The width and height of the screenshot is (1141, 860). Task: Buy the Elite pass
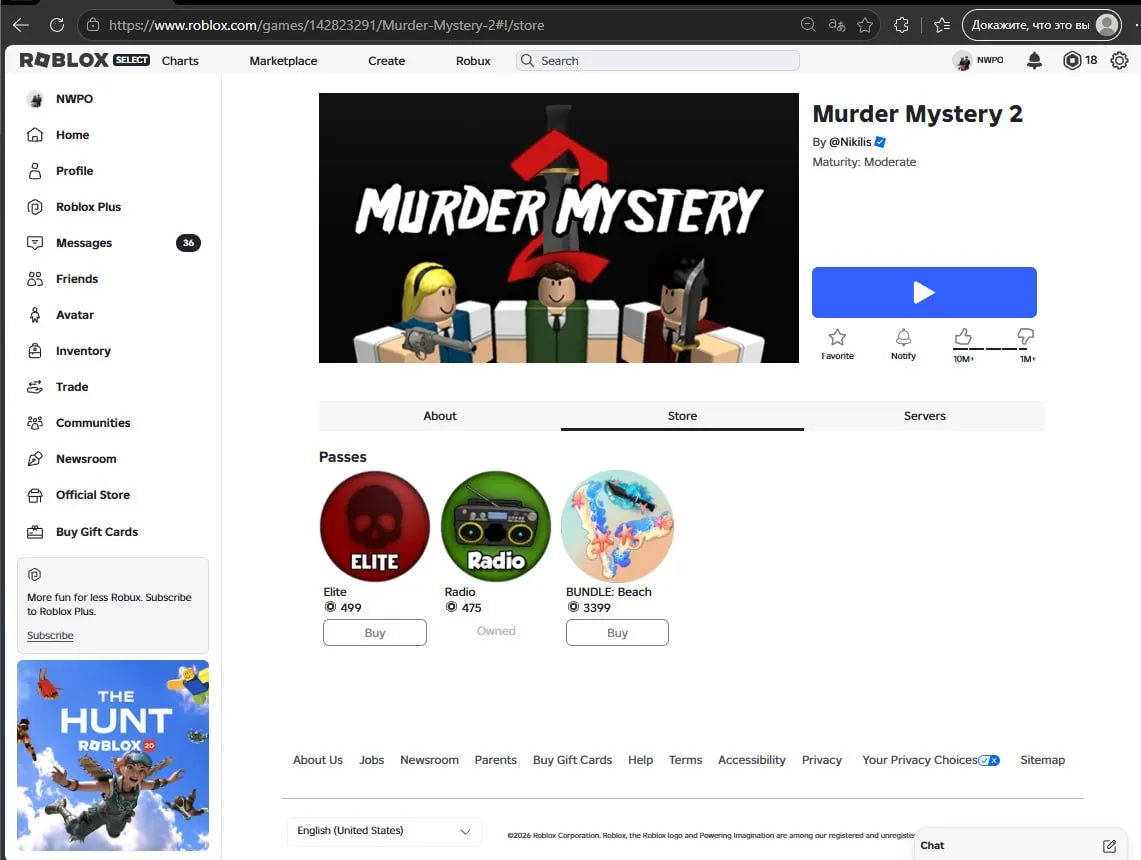[x=375, y=632]
